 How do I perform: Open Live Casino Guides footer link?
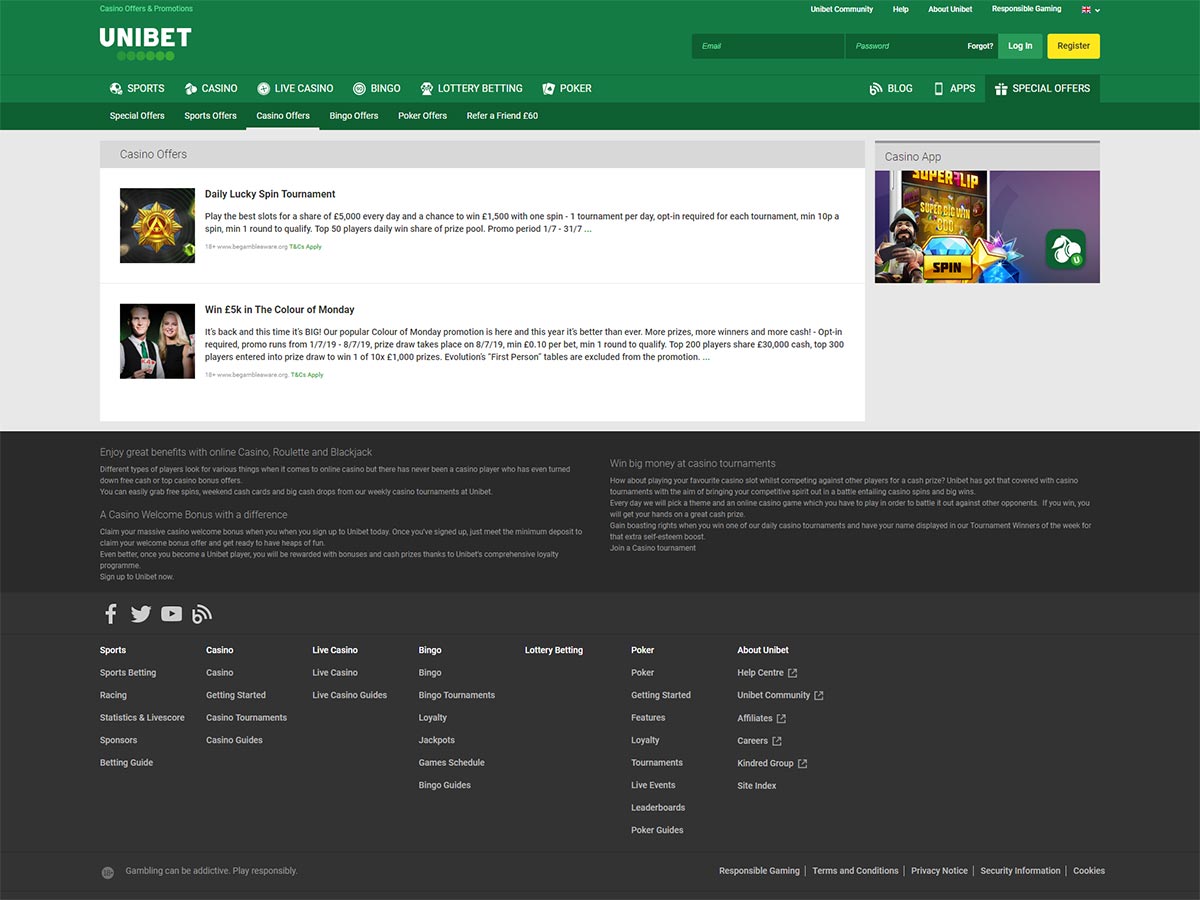(x=349, y=695)
